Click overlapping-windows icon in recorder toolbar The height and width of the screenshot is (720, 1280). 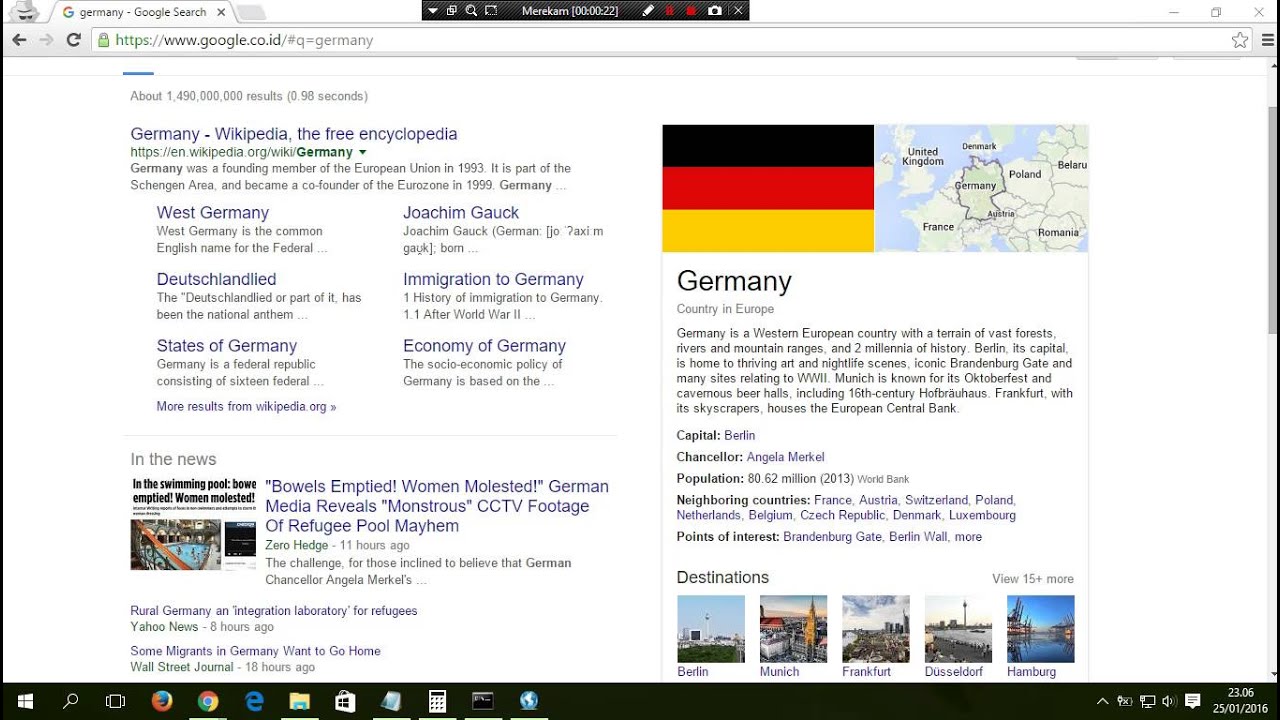click(x=452, y=11)
